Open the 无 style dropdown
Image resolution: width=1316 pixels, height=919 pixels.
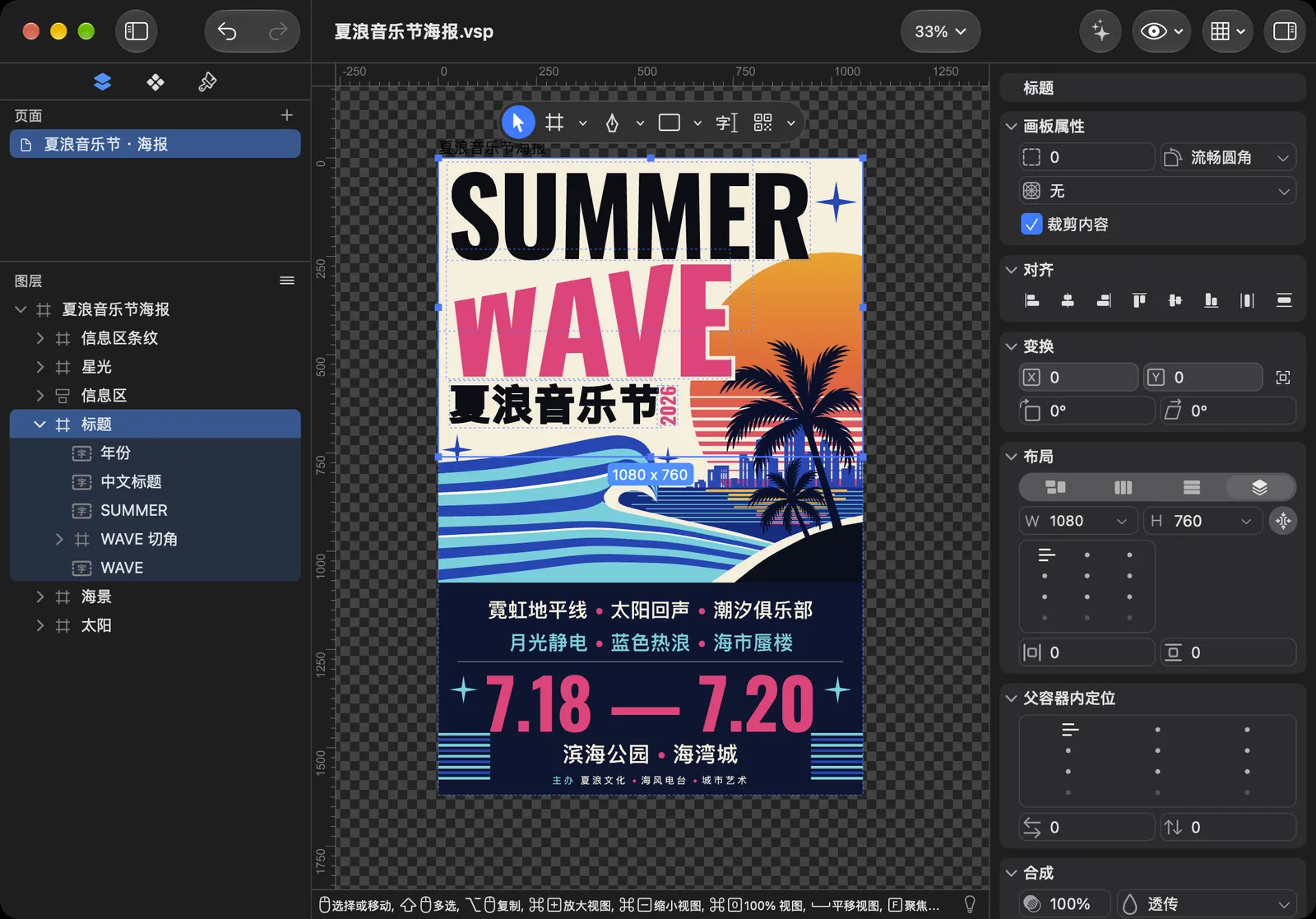coord(1157,191)
